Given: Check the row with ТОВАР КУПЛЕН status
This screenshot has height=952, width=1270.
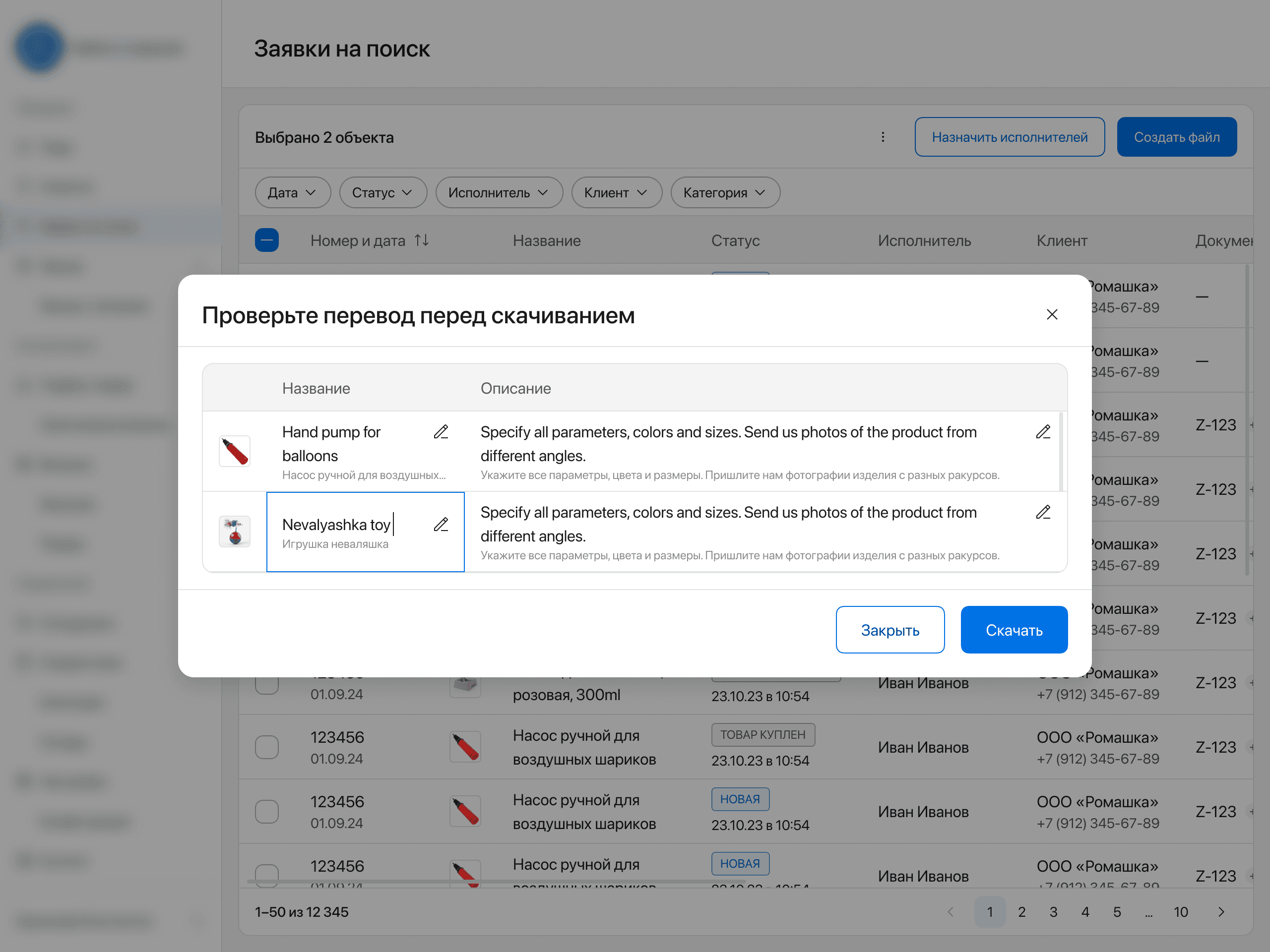Looking at the screenshot, I should 267,747.
